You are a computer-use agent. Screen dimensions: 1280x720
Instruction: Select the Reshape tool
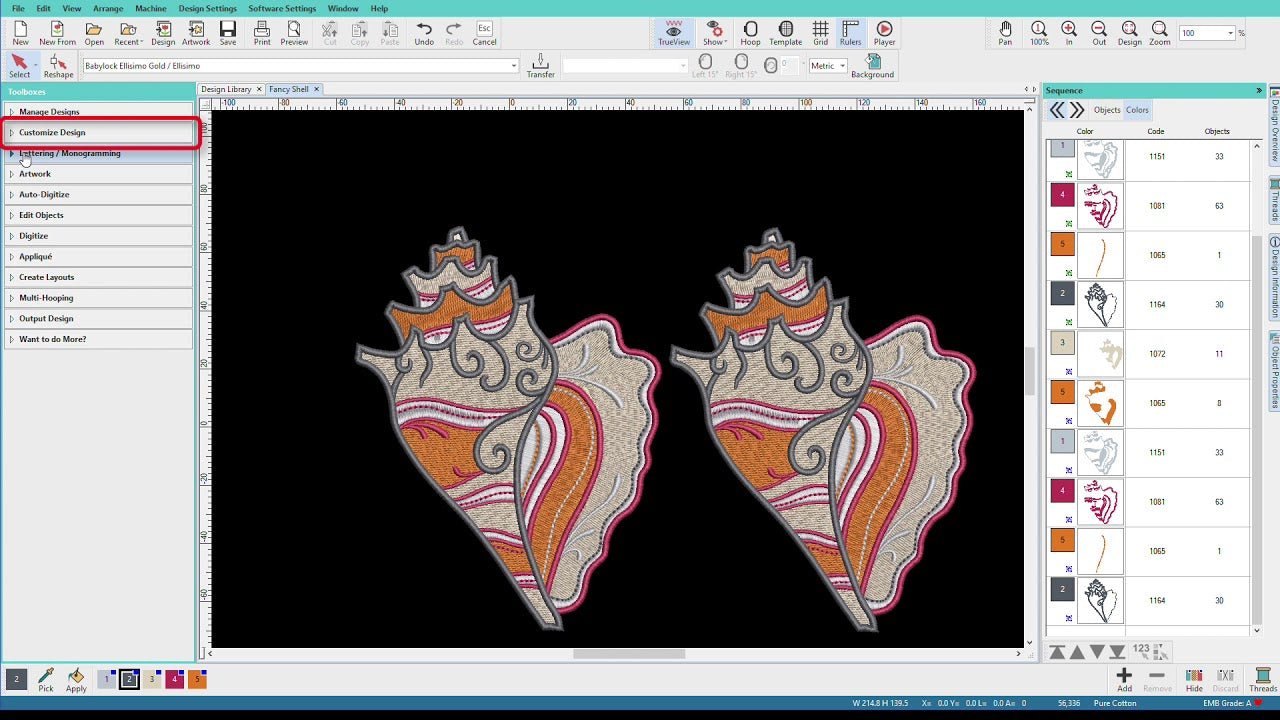tap(57, 65)
